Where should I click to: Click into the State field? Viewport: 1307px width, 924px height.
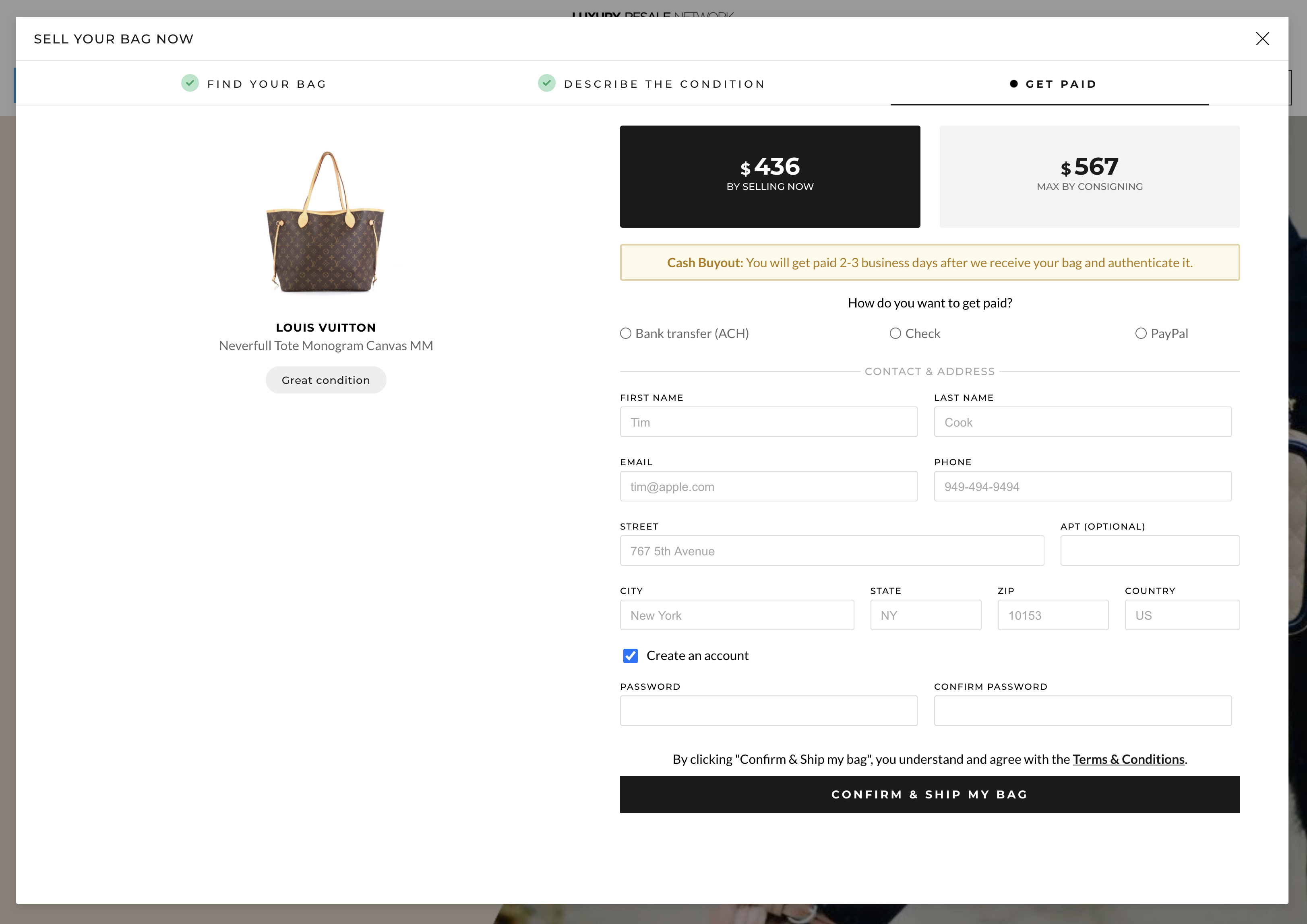pyautogui.click(x=926, y=615)
